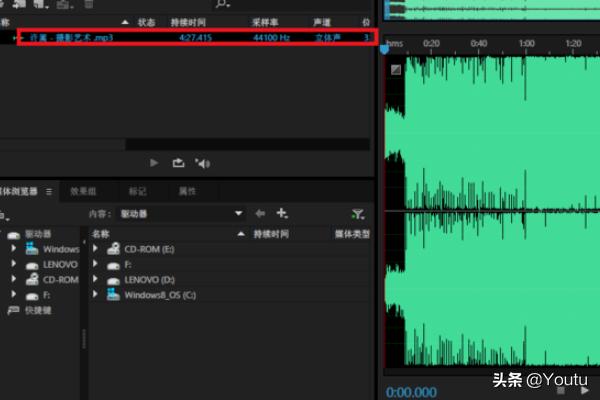Expand the LENOVO node in the left tree
The height and width of the screenshot is (400, 600).
tap(13, 263)
